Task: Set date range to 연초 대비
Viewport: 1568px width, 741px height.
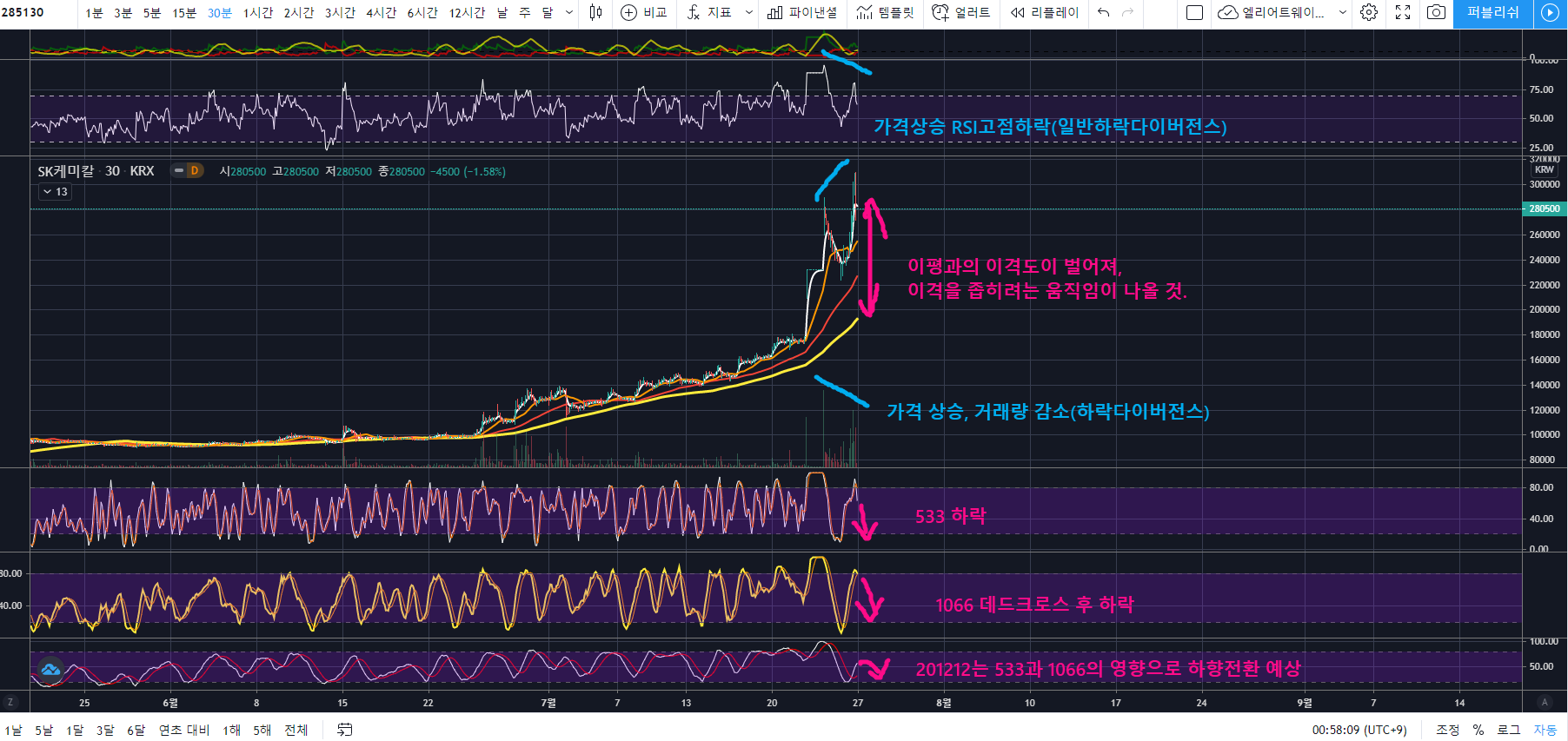Action: pos(183,730)
